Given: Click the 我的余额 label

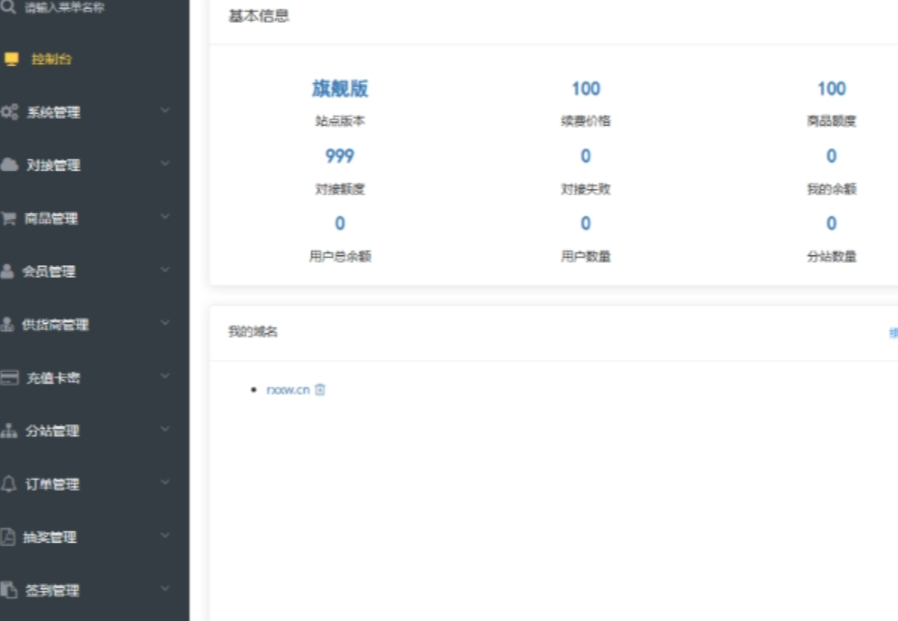Looking at the screenshot, I should [832, 189].
